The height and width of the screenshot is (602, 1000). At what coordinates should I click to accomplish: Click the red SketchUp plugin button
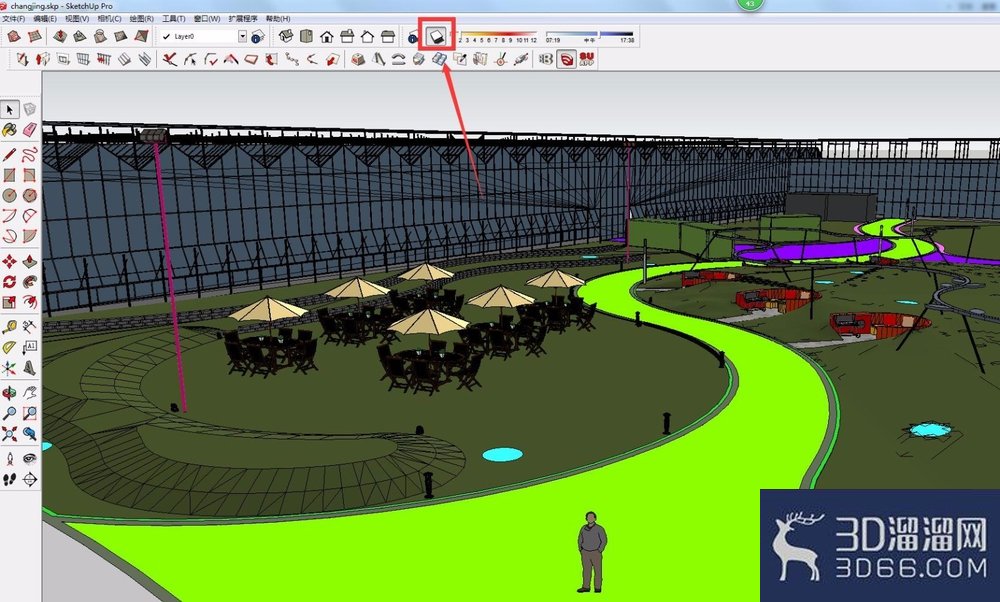[x=566, y=59]
